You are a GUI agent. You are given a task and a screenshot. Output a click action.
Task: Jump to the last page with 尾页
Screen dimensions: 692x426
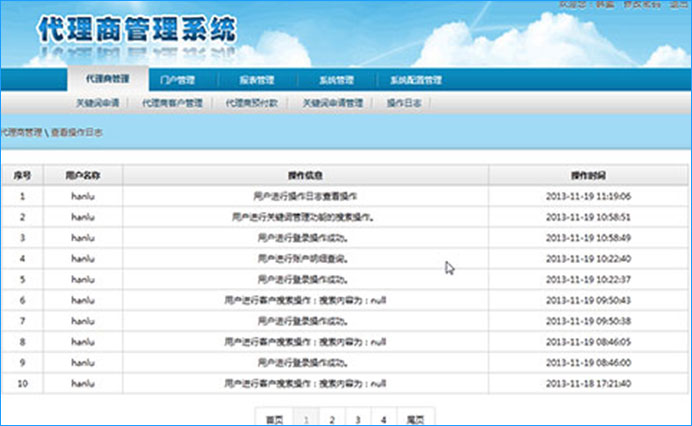[x=415, y=418]
